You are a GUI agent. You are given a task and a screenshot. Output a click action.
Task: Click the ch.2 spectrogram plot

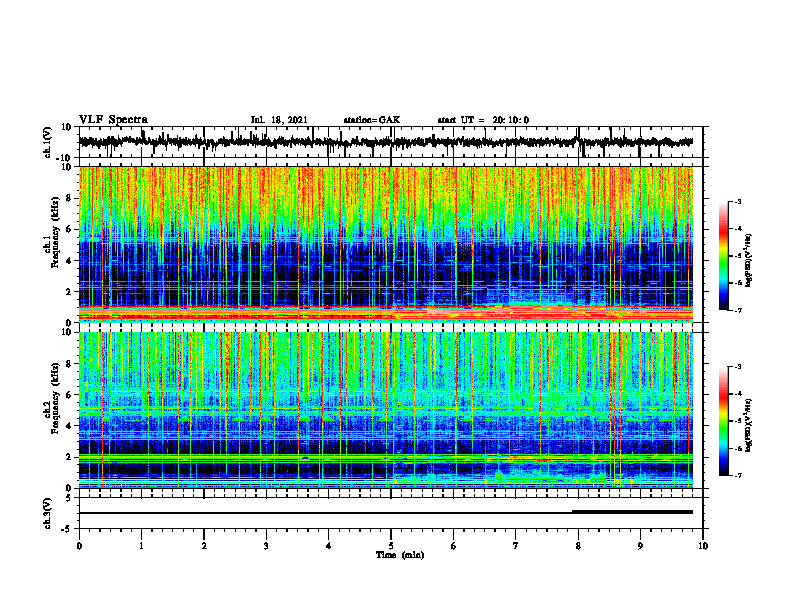[385, 410]
